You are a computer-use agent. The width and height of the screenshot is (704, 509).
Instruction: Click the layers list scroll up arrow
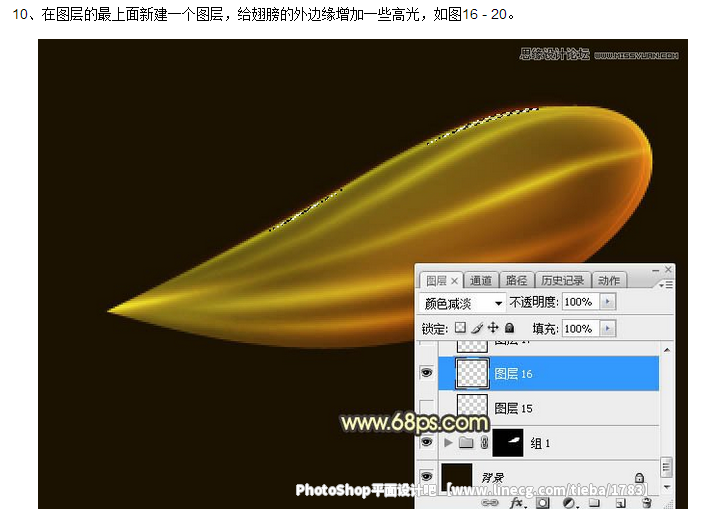pos(667,349)
